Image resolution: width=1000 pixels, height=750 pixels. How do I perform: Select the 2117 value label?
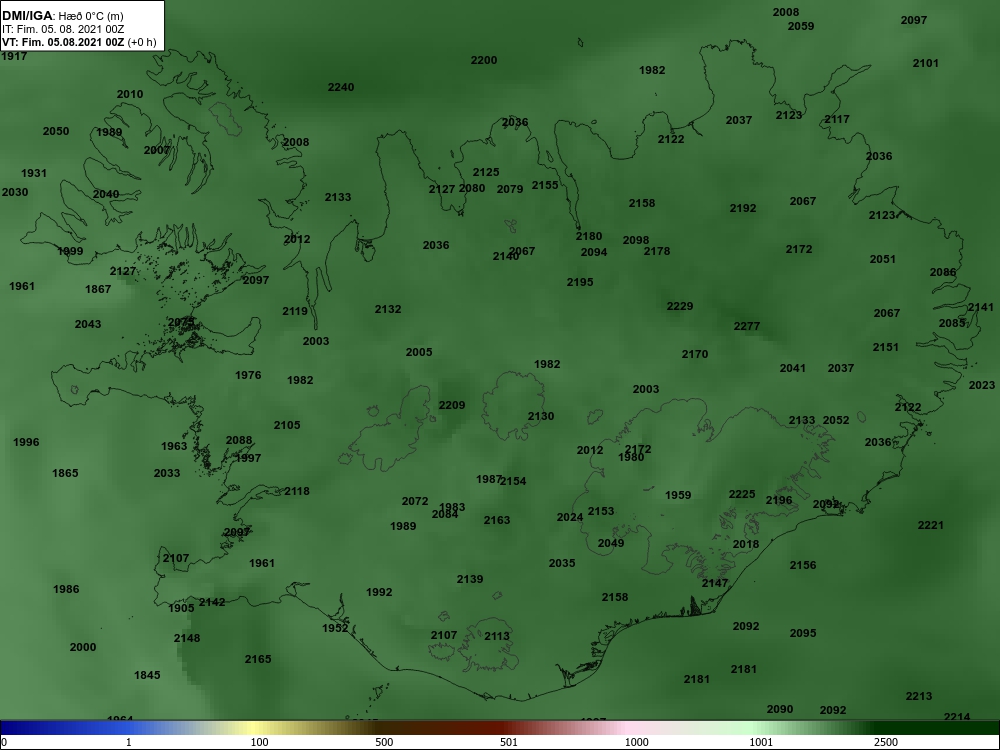pyautogui.click(x=837, y=119)
